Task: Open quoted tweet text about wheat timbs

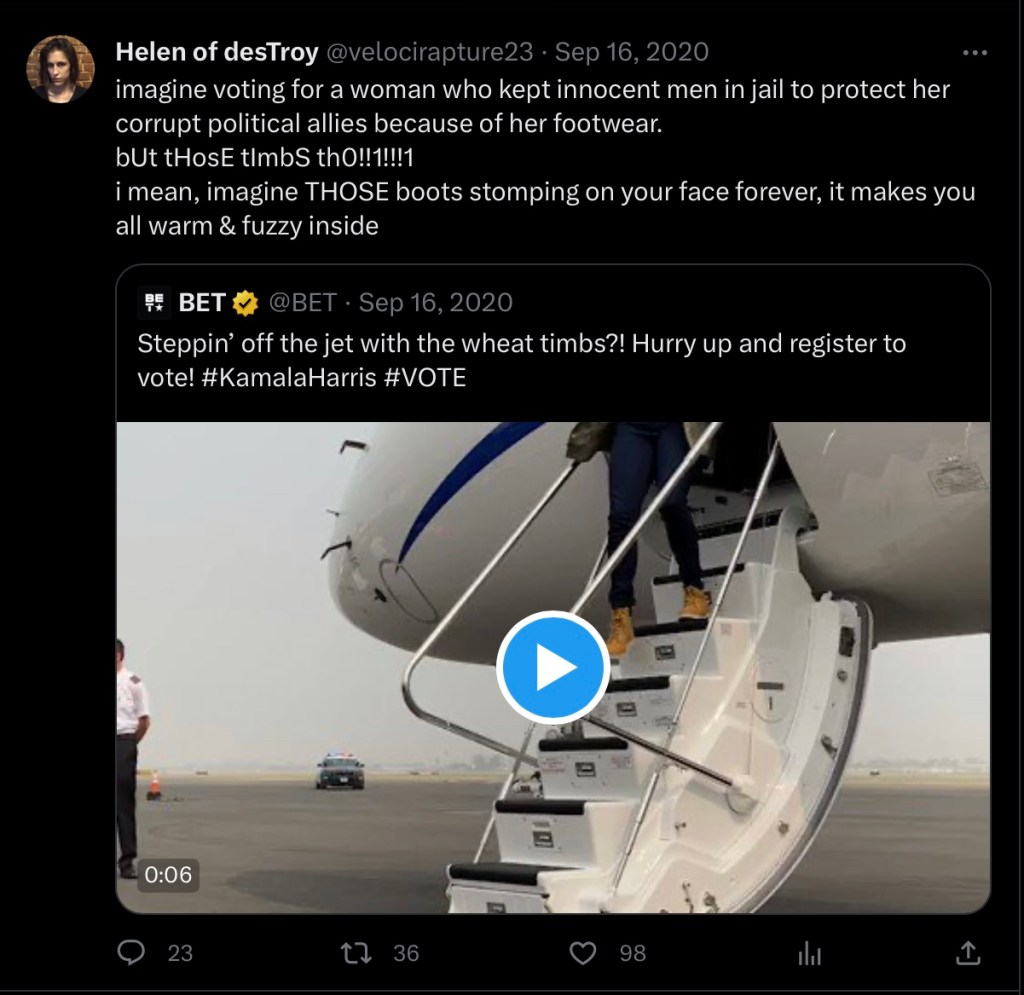Action: (x=521, y=344)
